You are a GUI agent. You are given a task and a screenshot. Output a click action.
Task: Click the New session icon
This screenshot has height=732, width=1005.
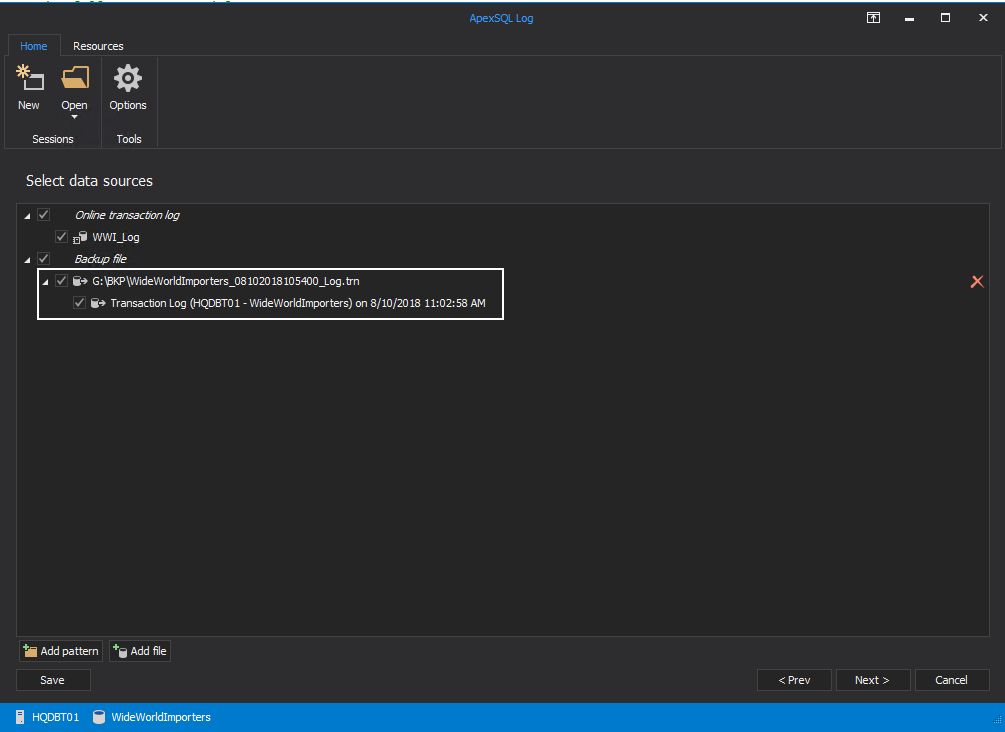click(x=29, y=79)
